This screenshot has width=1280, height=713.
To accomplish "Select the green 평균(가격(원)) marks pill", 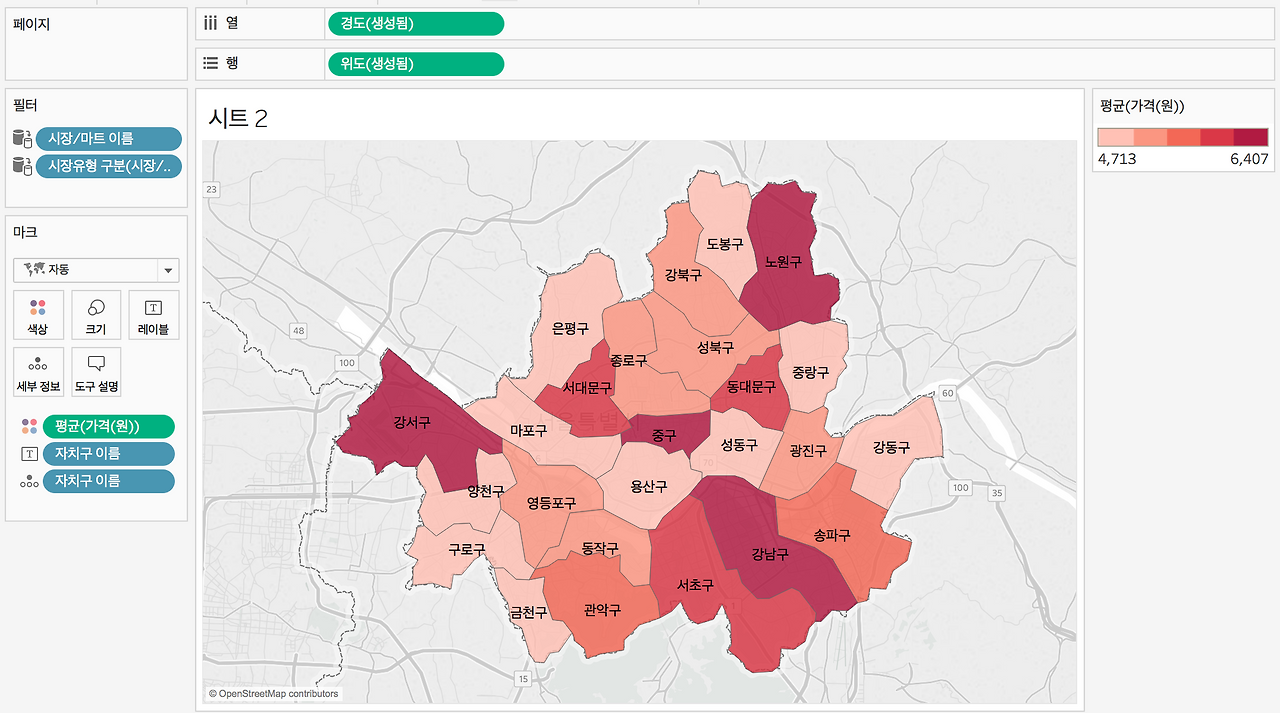I will click(108, 427).
